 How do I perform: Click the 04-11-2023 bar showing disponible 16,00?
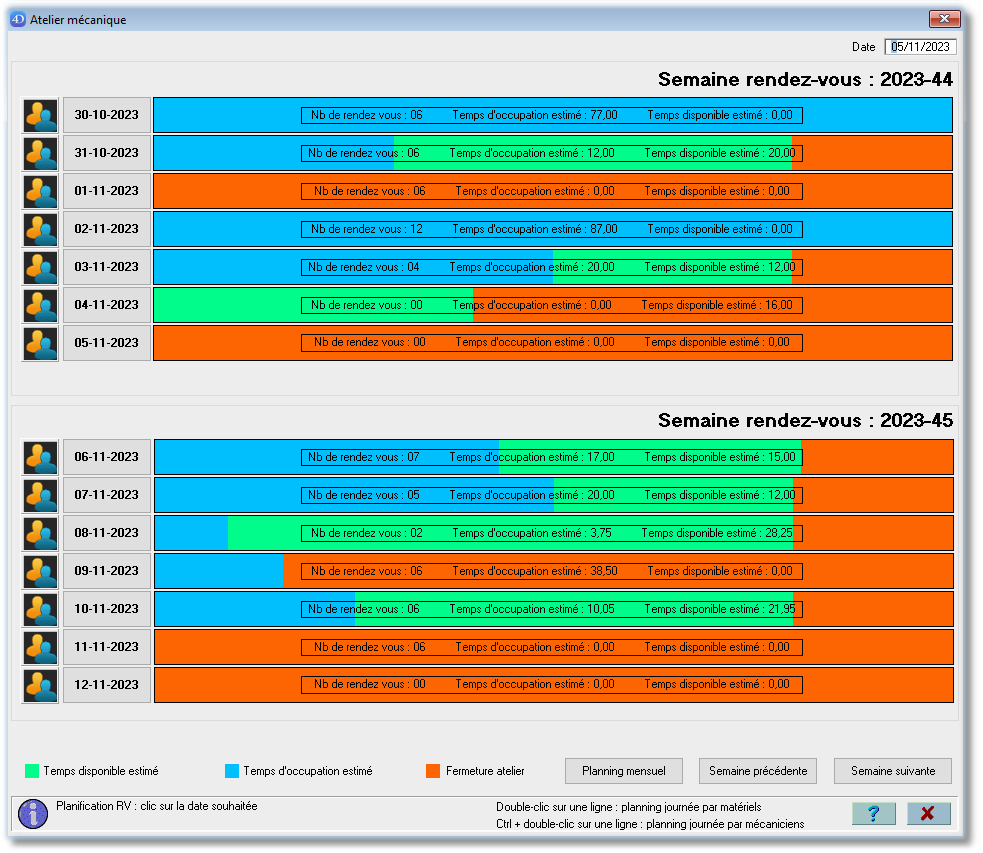553,305
